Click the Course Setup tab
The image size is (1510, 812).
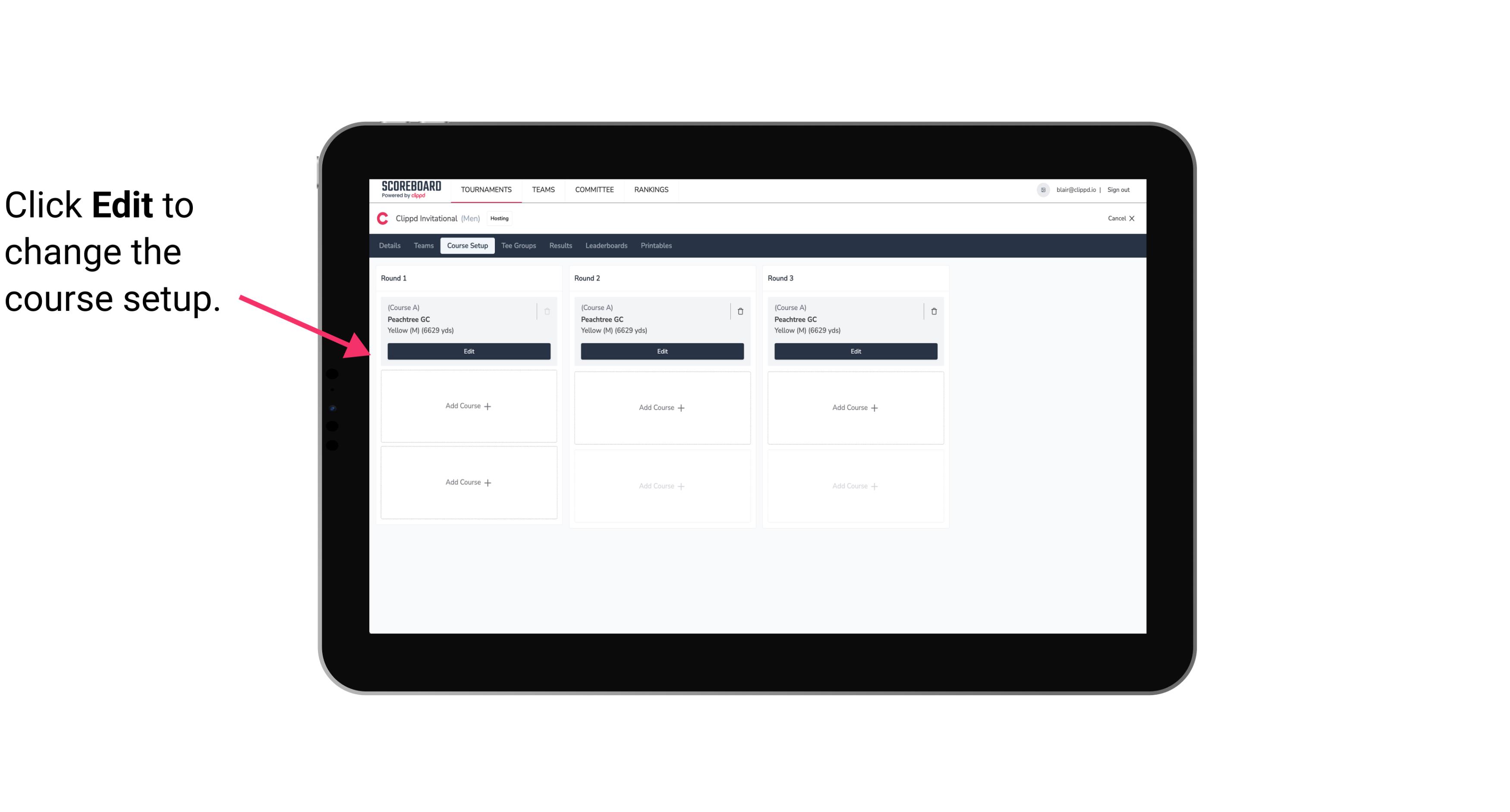coord(467,246)
